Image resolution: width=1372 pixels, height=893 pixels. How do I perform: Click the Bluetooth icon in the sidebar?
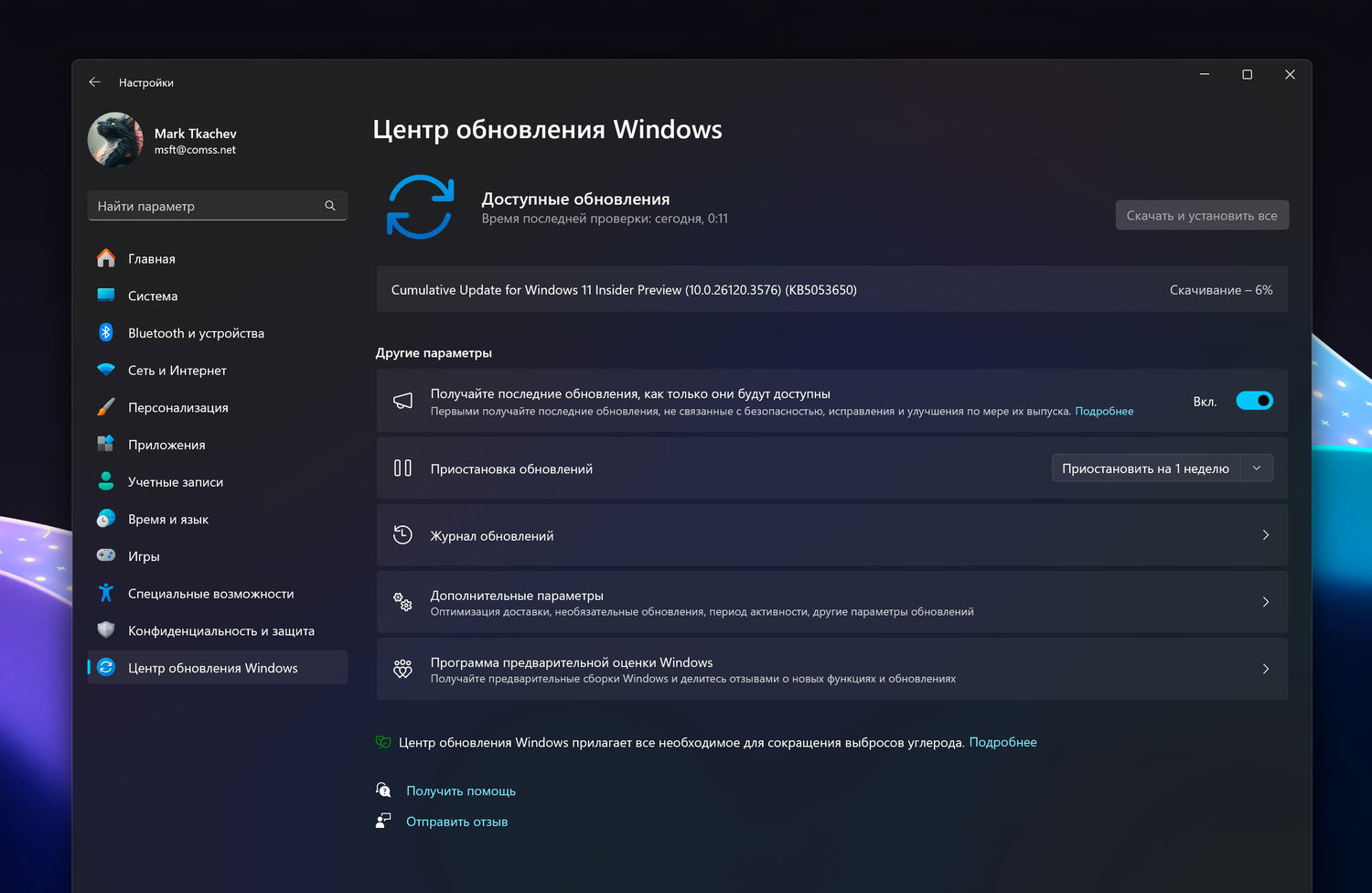coord(106,333)
